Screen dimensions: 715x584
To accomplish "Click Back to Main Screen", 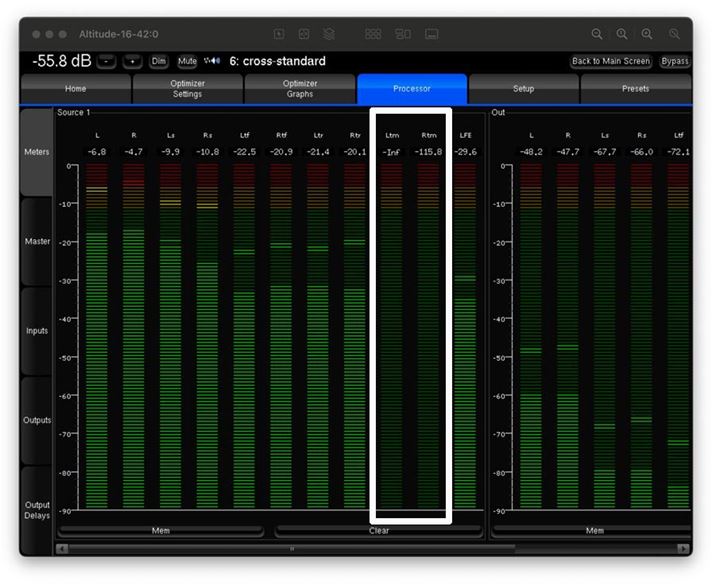I will (611, 61).
